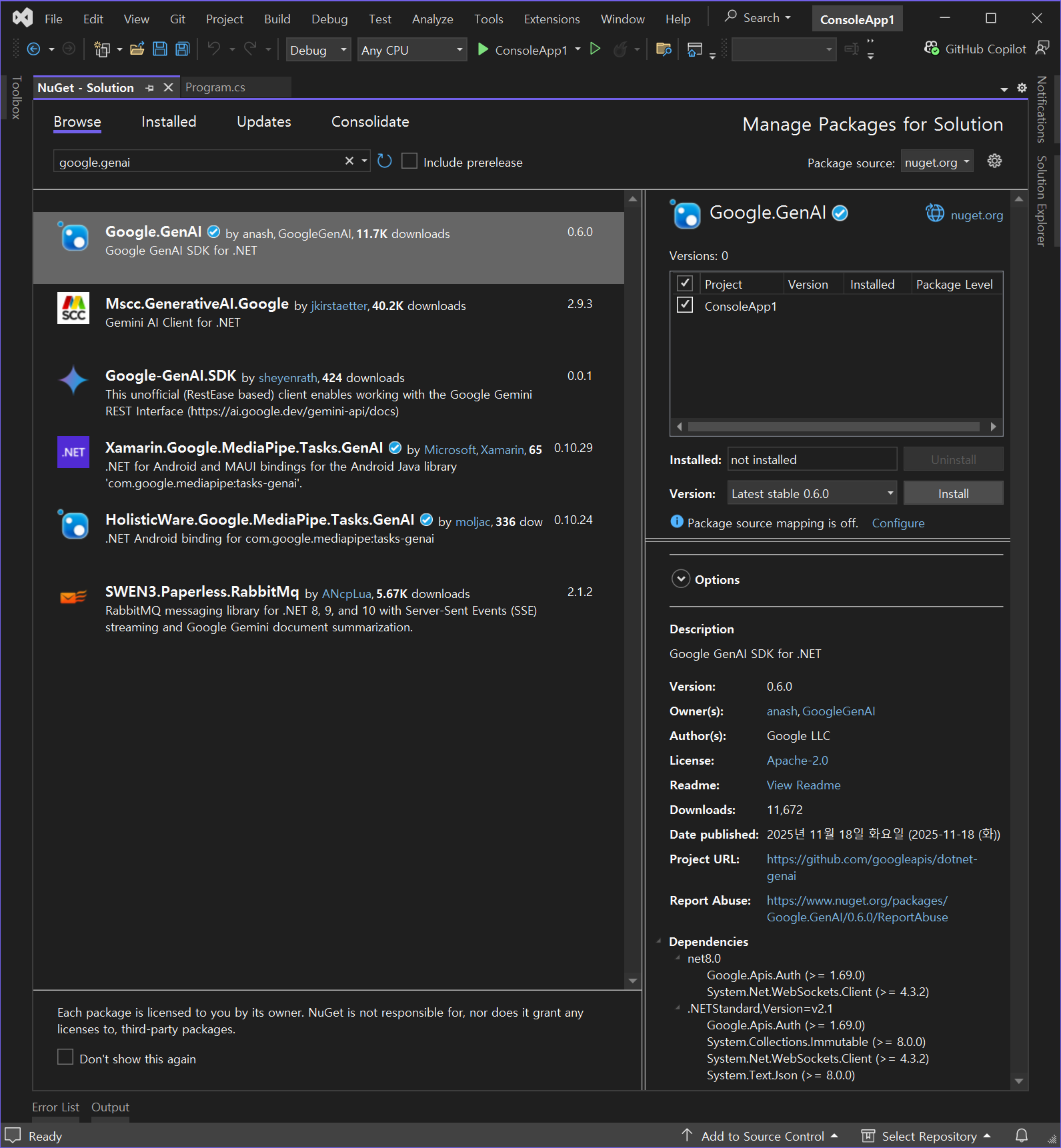
Task: Open the Analyze menu
Action: pos(432,19)
